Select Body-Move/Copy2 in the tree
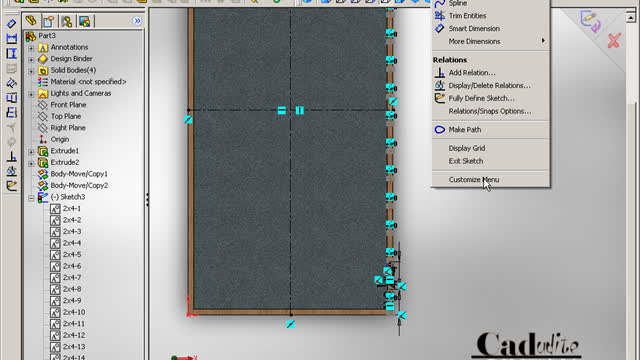 (79, 185)
